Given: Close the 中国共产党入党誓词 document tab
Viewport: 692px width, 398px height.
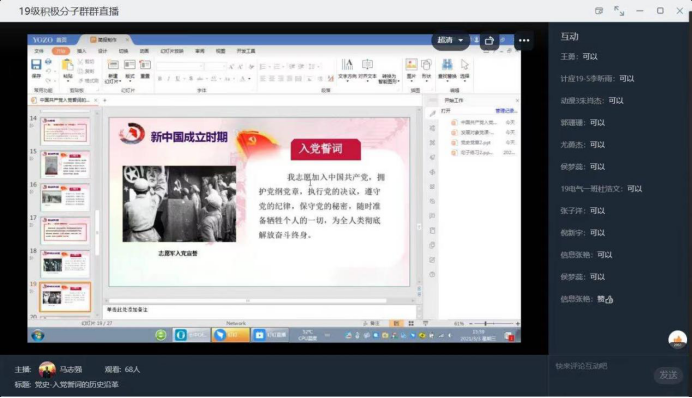Looking at the screenshot, I should 96,100.
